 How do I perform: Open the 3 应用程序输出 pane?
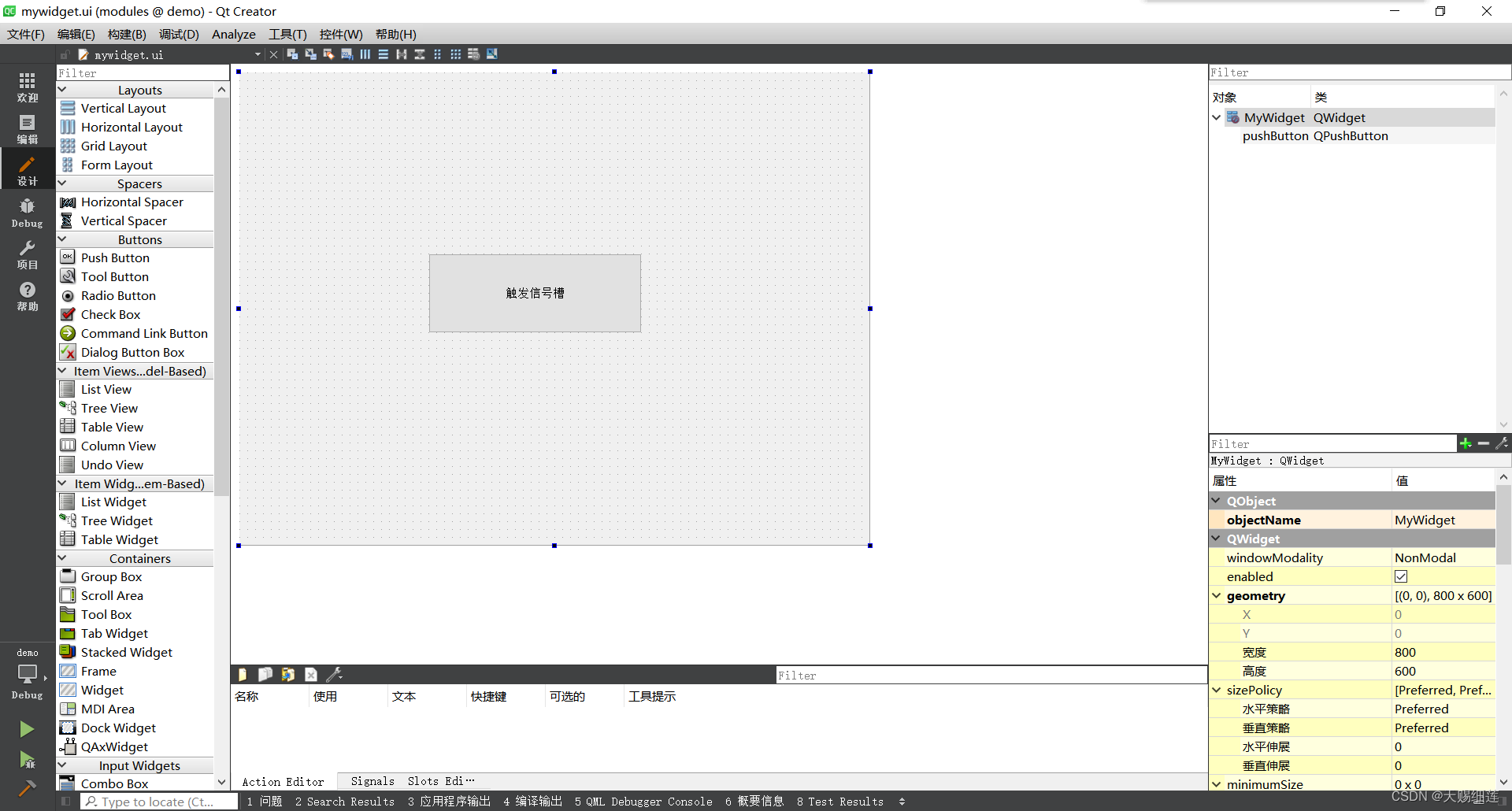pos(449,802)
